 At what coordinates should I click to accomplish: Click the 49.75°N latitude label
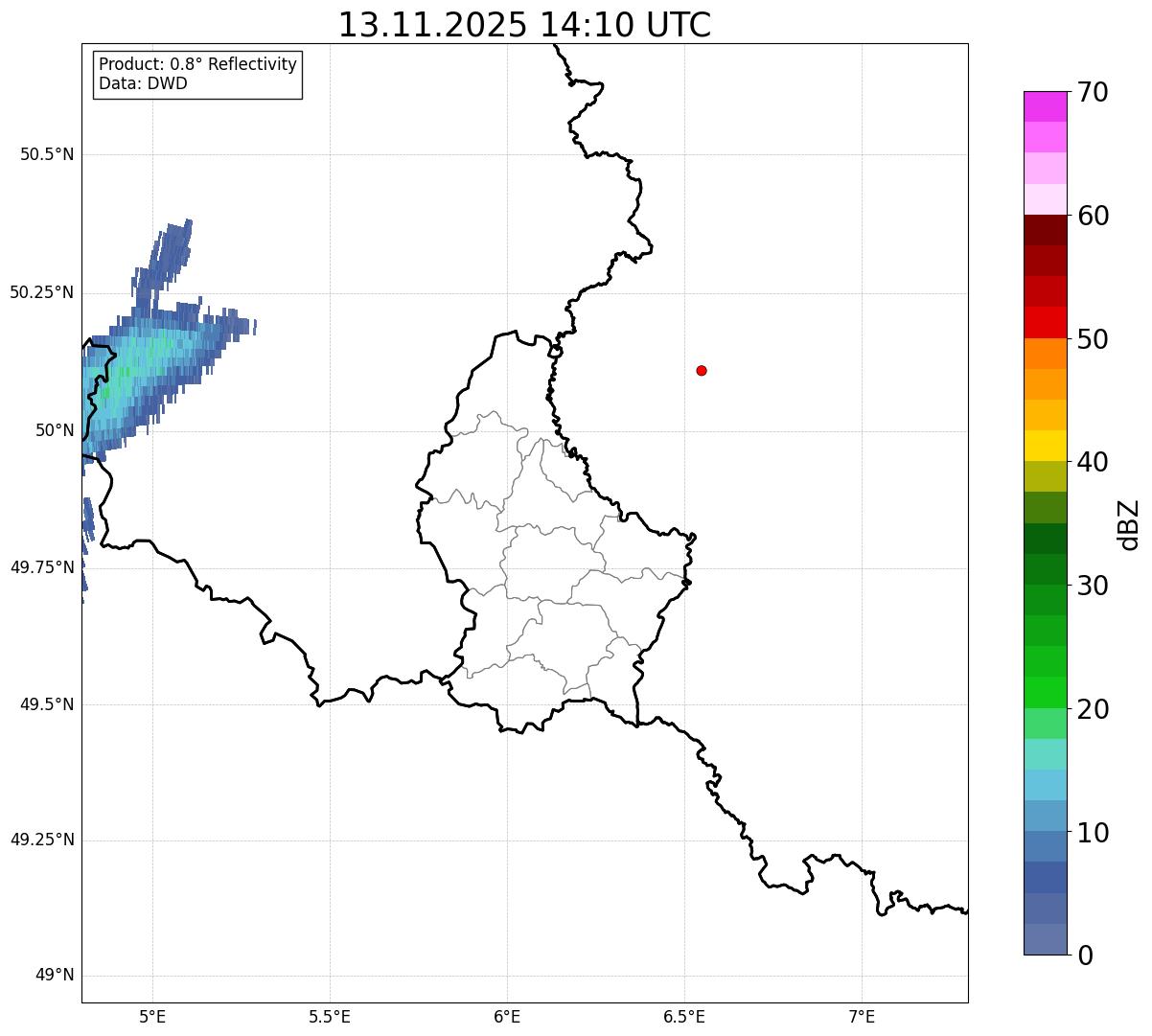(x=42, y=567)
